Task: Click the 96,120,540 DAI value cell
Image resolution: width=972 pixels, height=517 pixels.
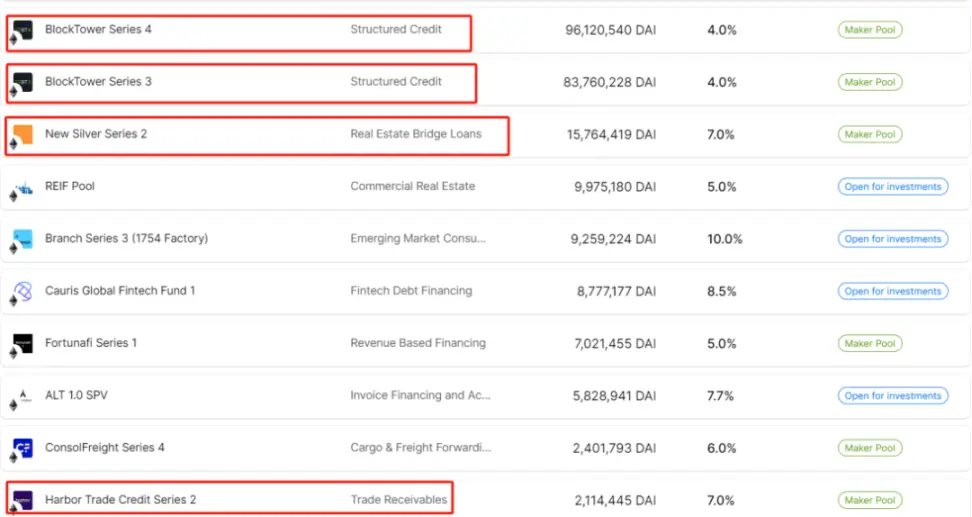Action: 609,30
